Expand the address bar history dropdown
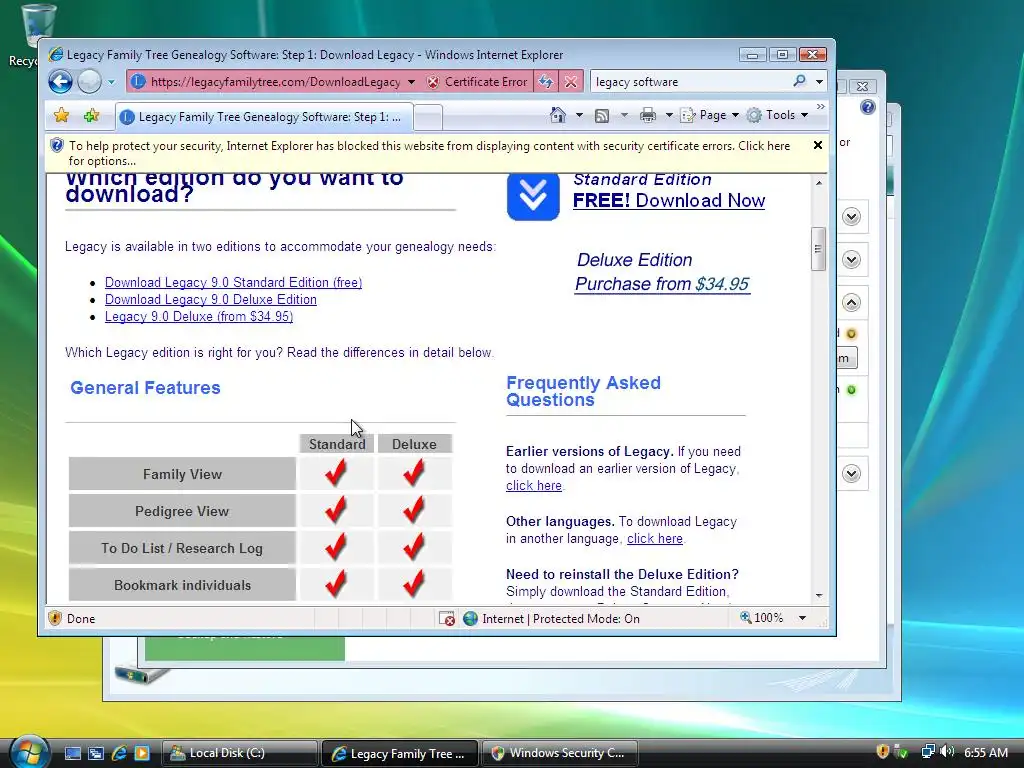 [411, 82]
